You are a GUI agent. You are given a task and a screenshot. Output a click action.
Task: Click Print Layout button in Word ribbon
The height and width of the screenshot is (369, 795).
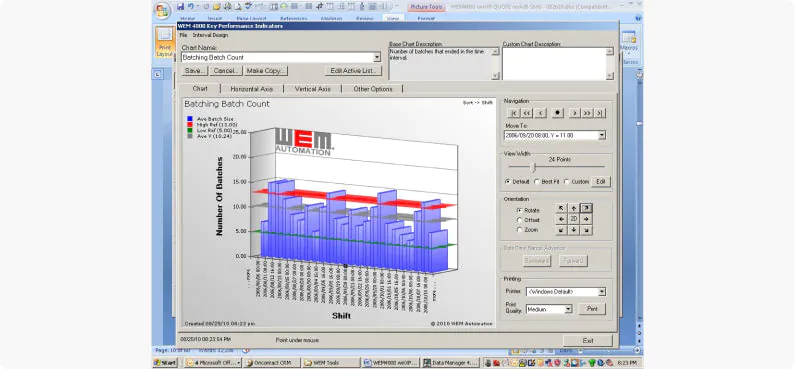(164, 41)
